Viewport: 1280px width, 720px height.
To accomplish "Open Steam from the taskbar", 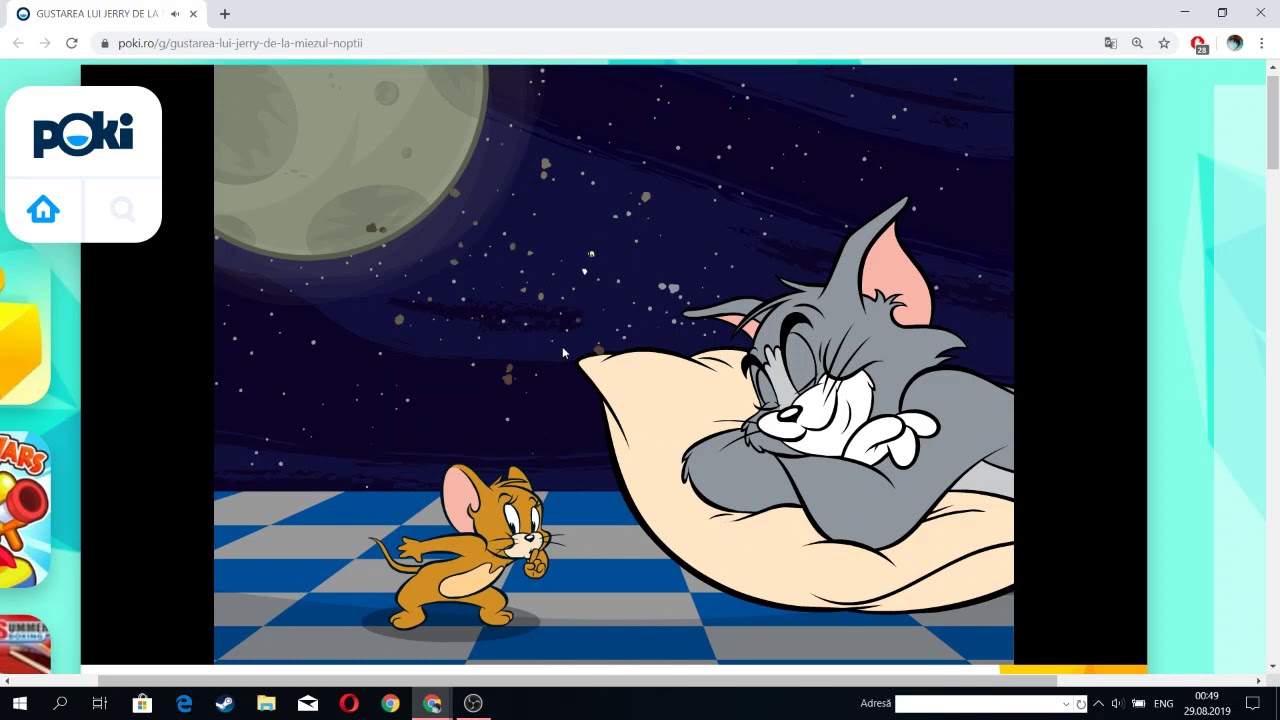I will [x=225, y=703].
